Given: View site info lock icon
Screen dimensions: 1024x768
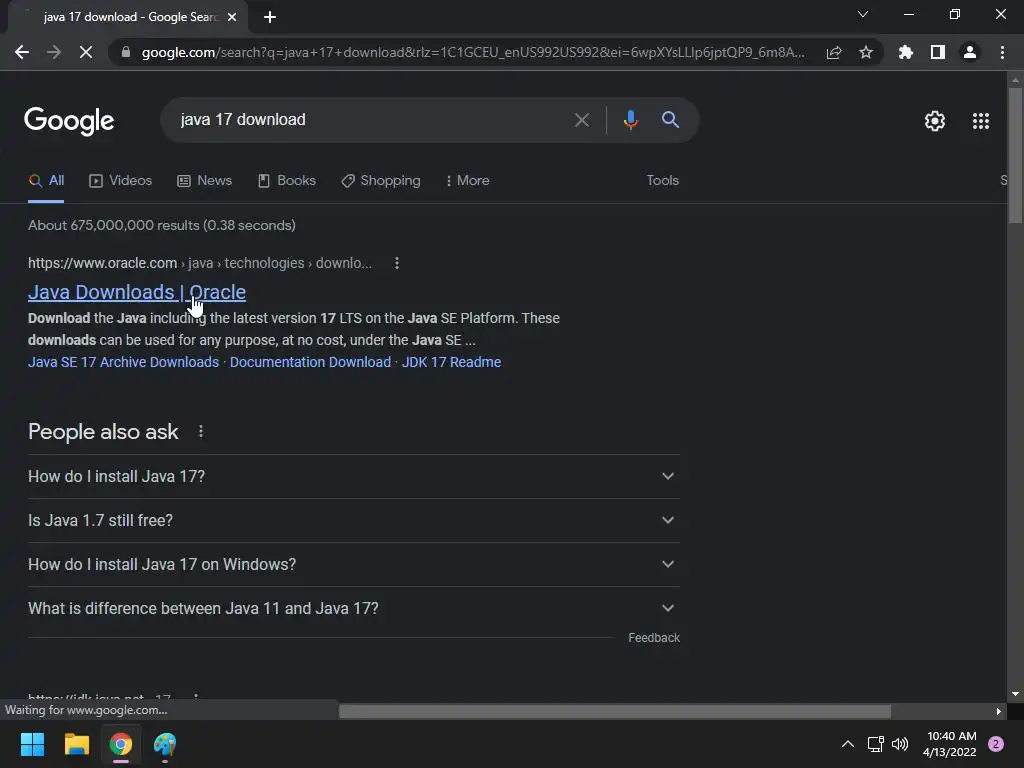Looking at the screenshot, I should tap(126, 52).
